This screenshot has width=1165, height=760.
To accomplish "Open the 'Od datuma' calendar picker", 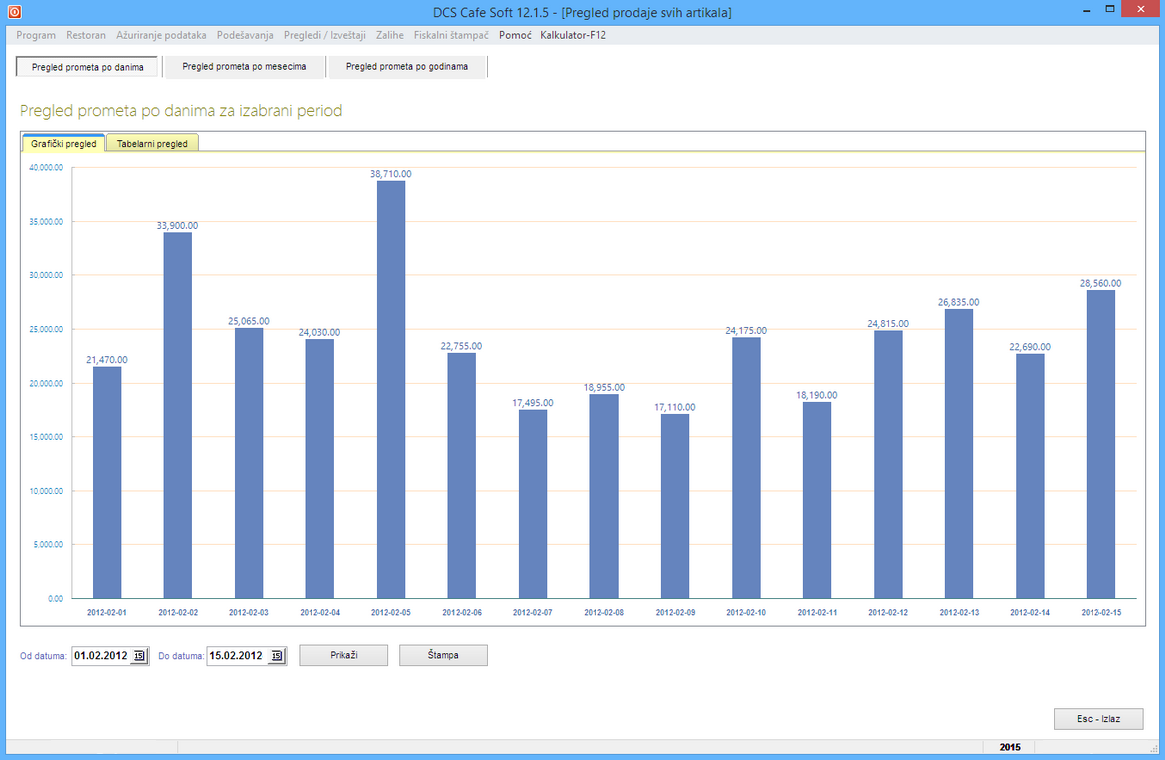I will (139, 656).
